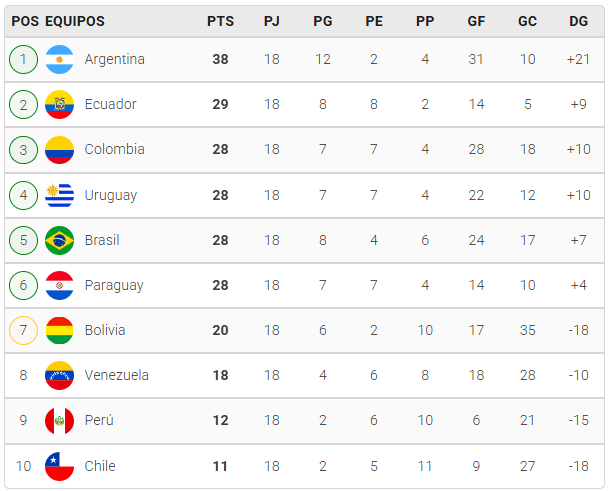Open the Venezuela team name link
This screenshot has width=608, height=491.
[117, 375]
